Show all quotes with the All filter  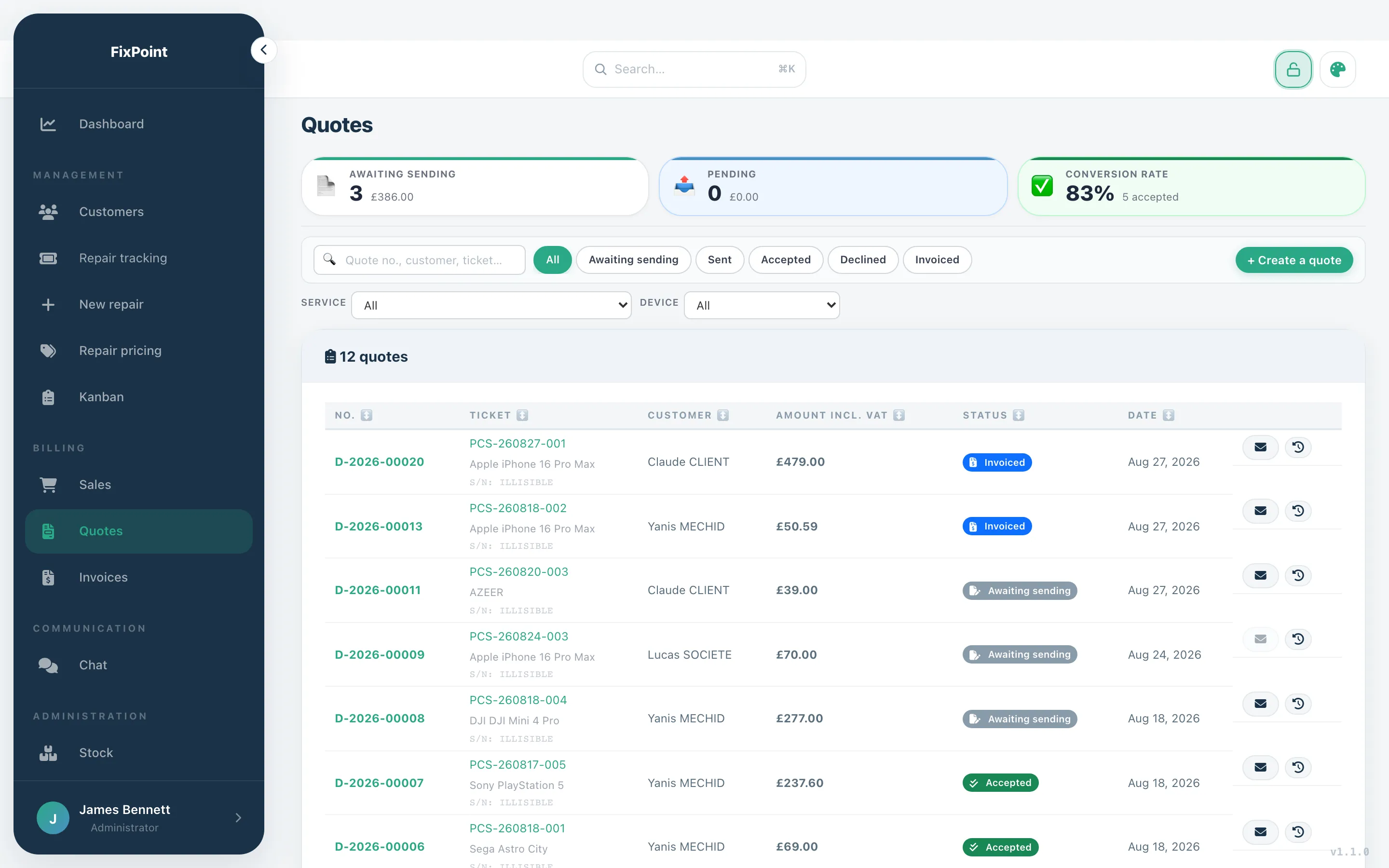553,260
